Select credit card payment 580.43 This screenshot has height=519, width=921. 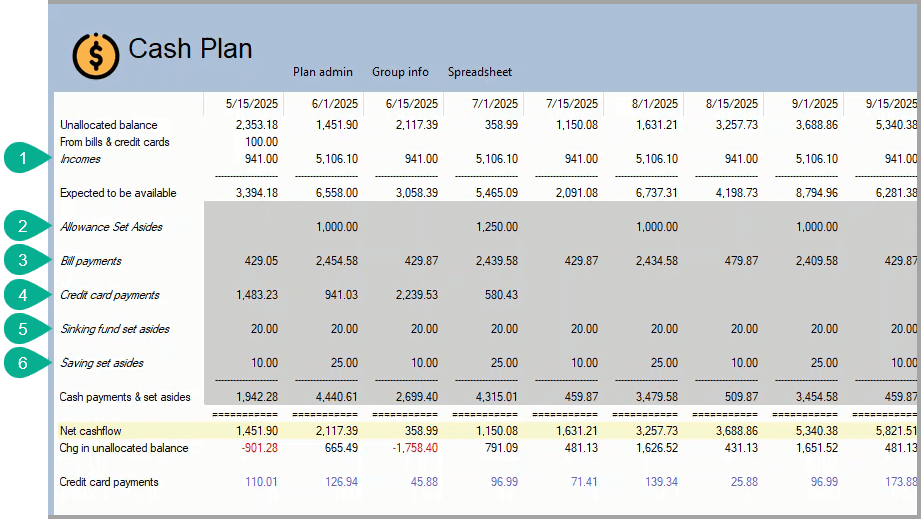(x=501, y=295)
